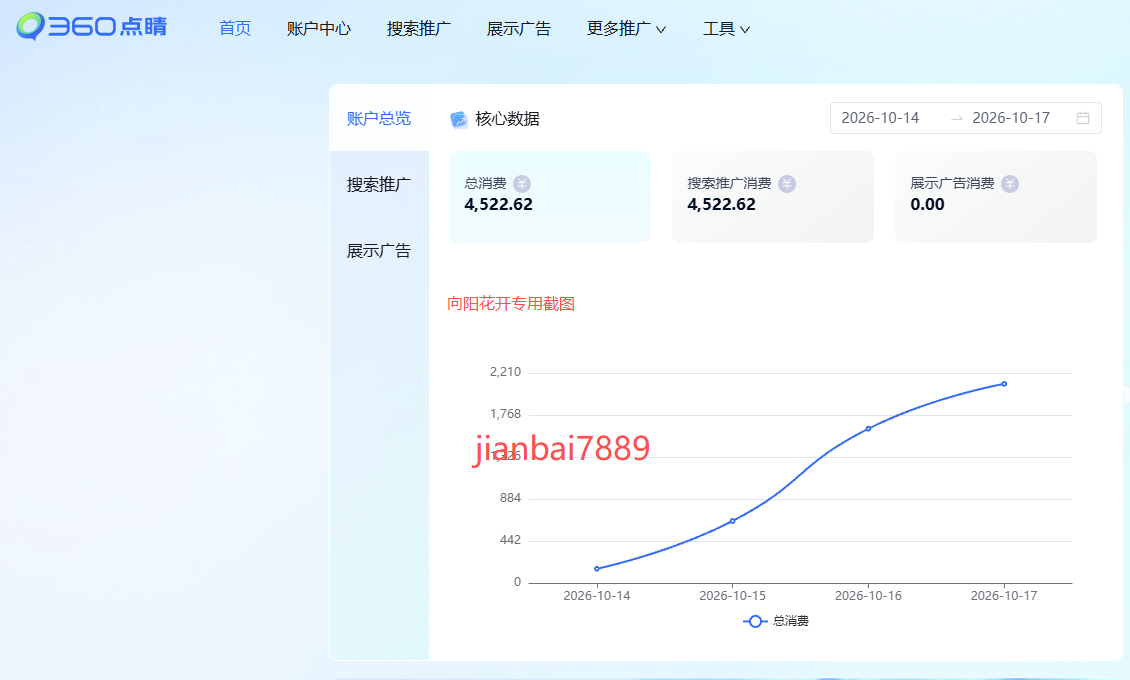
Task: Click the 2026-10-15 chart data point
Action: pos(733,521)
